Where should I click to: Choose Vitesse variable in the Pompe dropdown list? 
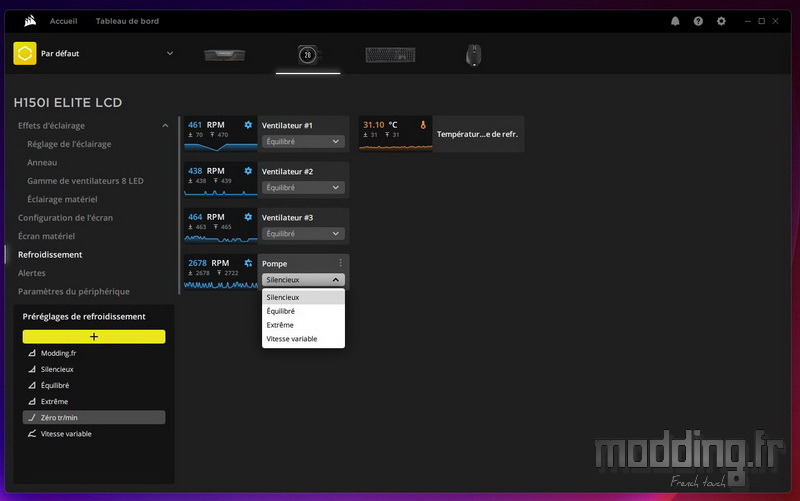[303, 339]
